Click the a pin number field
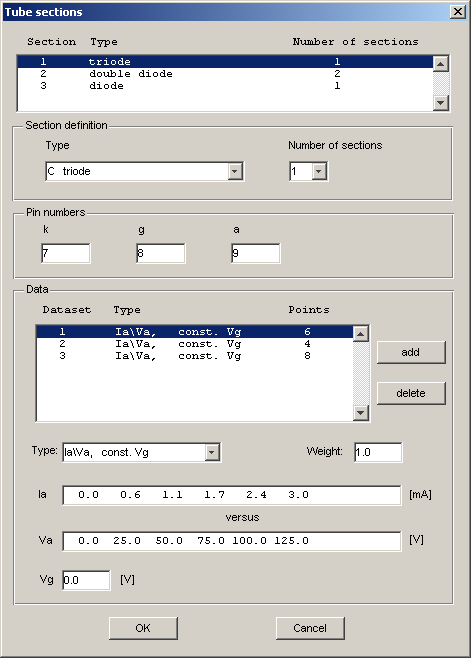The width and height of the screenshot is (471, 658). click(x=256, y=253)
